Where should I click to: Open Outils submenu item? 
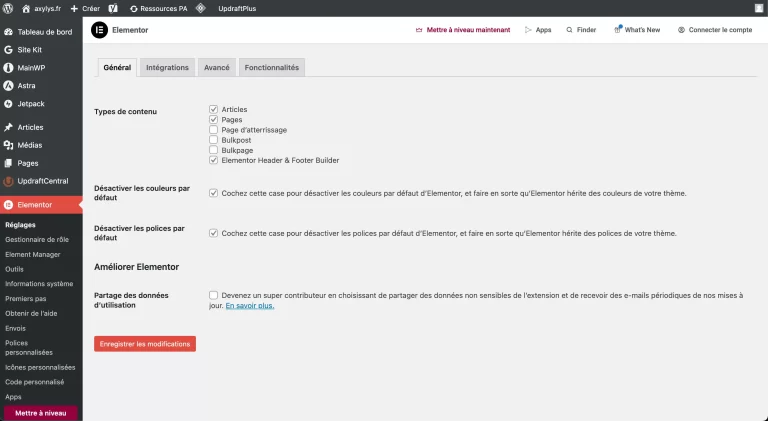coord(14,269)
